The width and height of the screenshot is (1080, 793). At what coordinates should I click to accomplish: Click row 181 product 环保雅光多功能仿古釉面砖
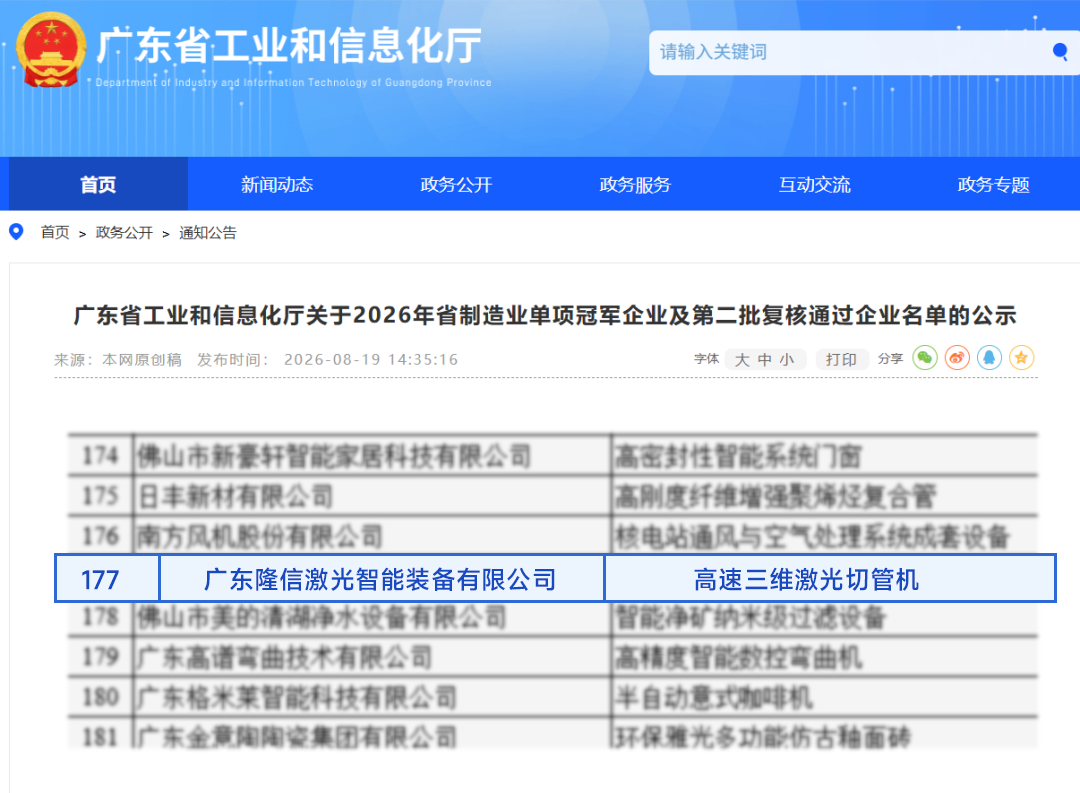(x=762, y=737)
